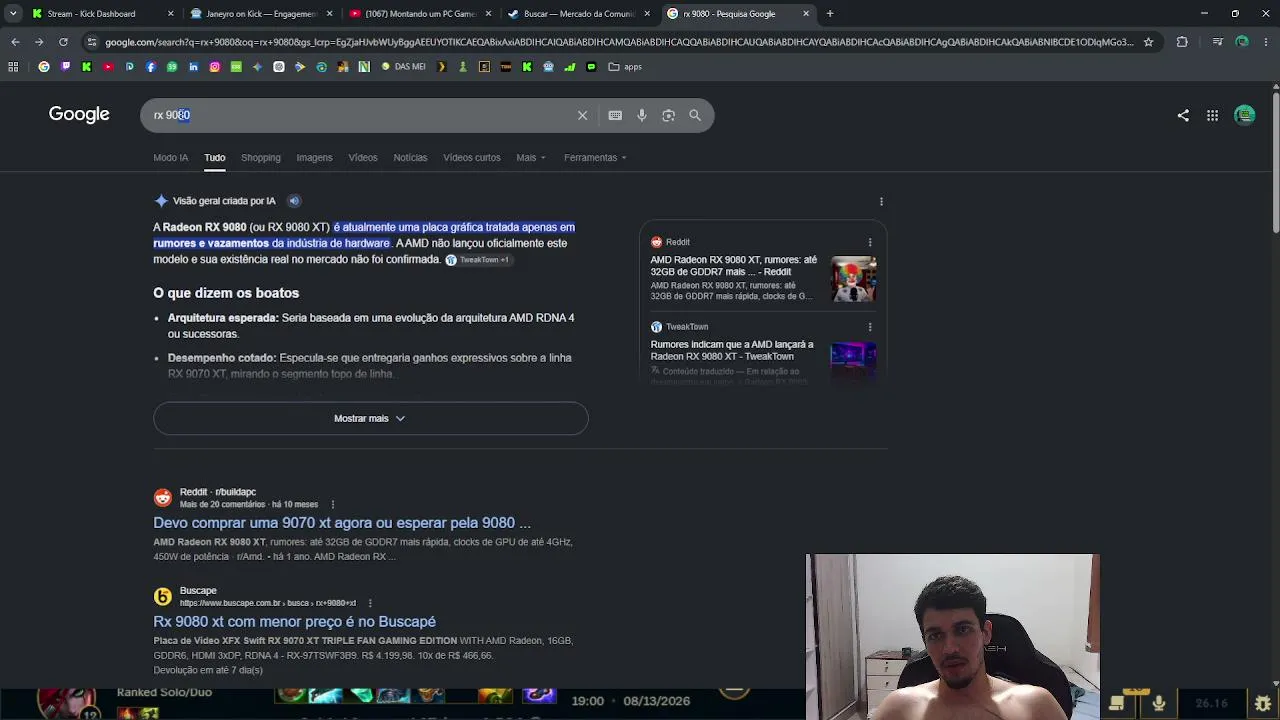
Task: Open Google Lens image search
Action: point(668,115)
